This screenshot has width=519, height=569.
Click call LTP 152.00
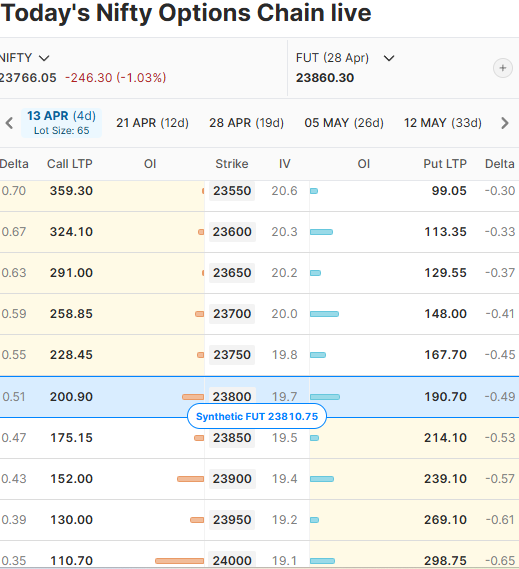click(x=71, y=479)
